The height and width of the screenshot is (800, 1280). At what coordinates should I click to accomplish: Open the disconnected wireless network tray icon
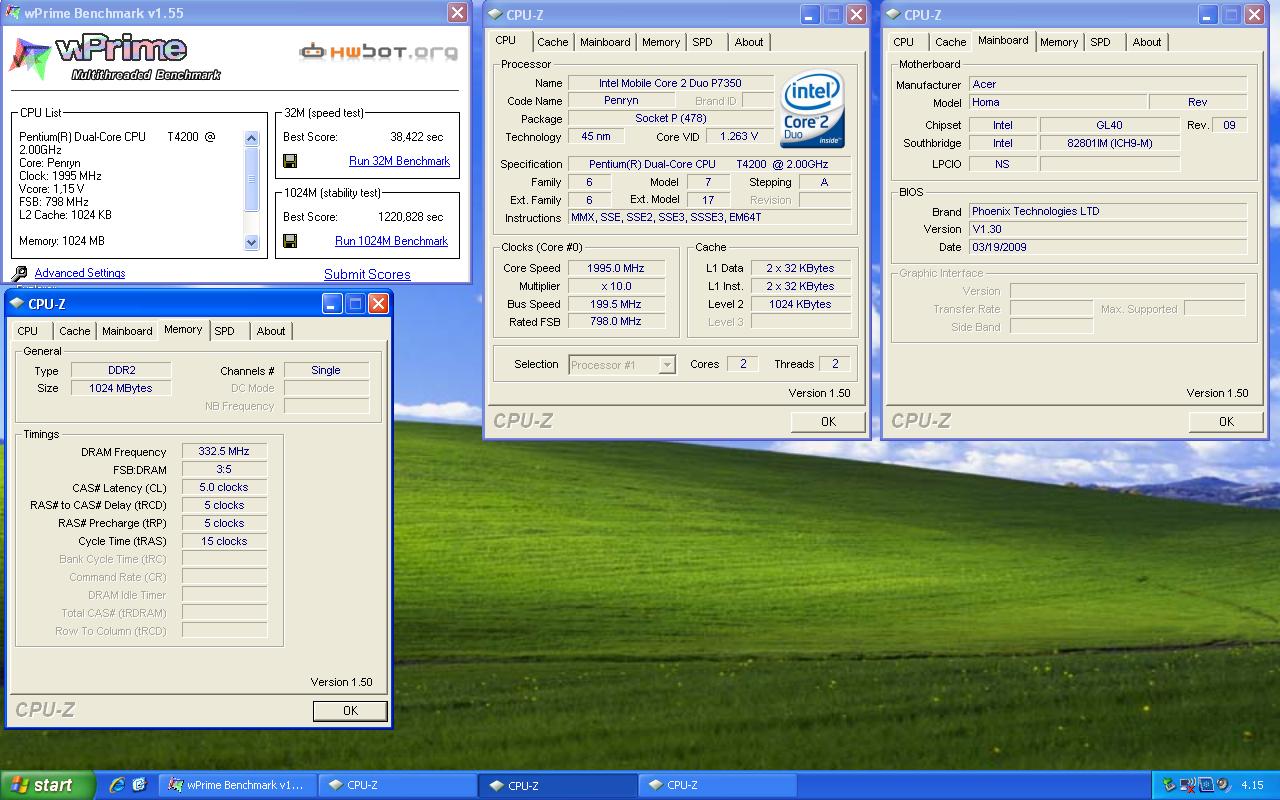coord(1188,785)
